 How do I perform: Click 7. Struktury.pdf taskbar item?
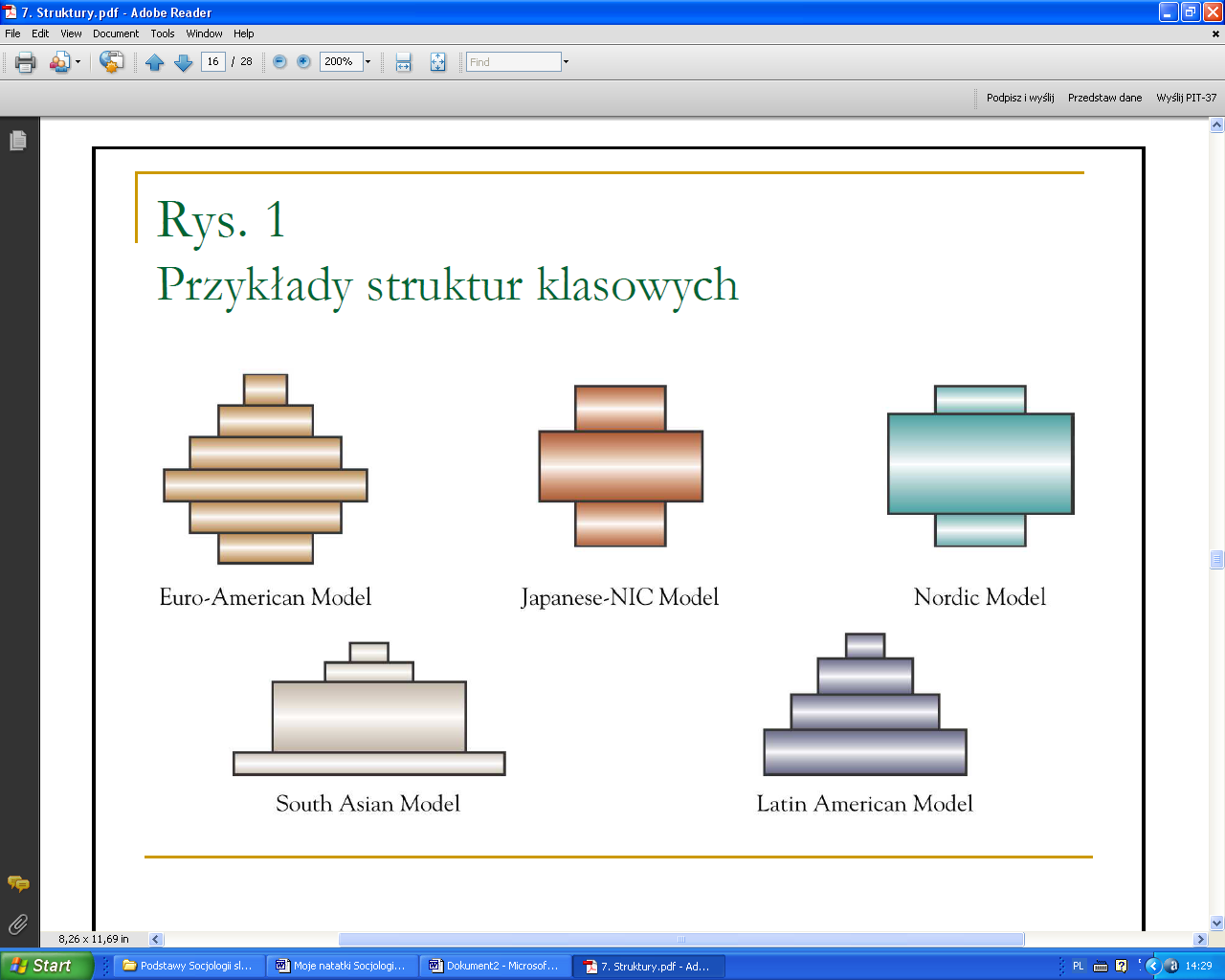click(649, 966)
